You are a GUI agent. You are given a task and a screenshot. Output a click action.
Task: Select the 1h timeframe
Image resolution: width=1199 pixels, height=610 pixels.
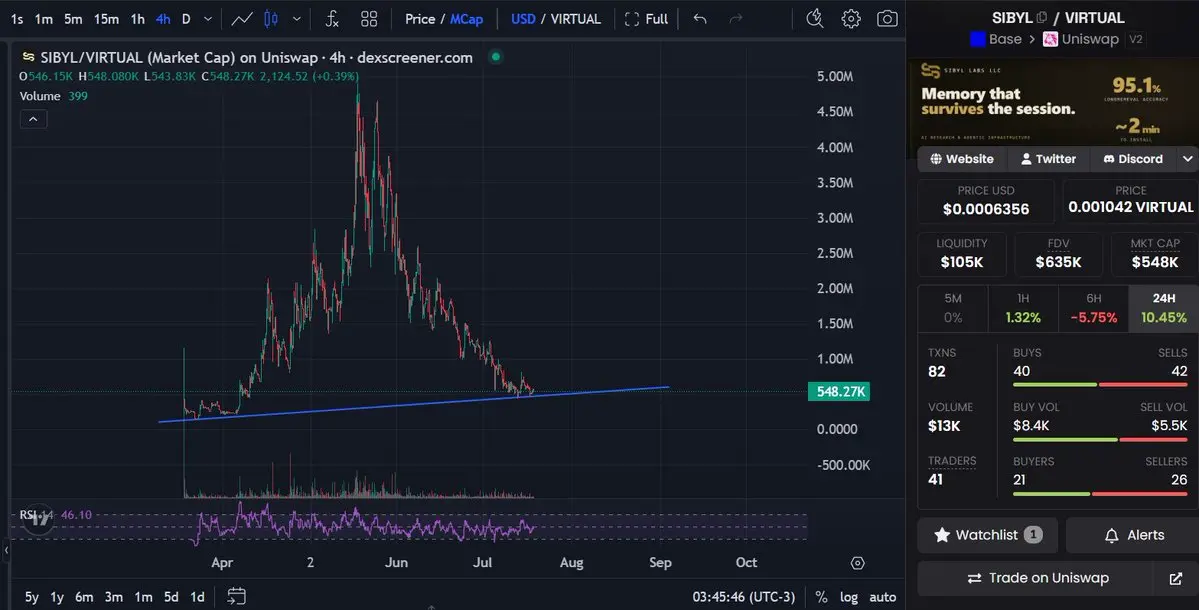click(x=138, y=19)
